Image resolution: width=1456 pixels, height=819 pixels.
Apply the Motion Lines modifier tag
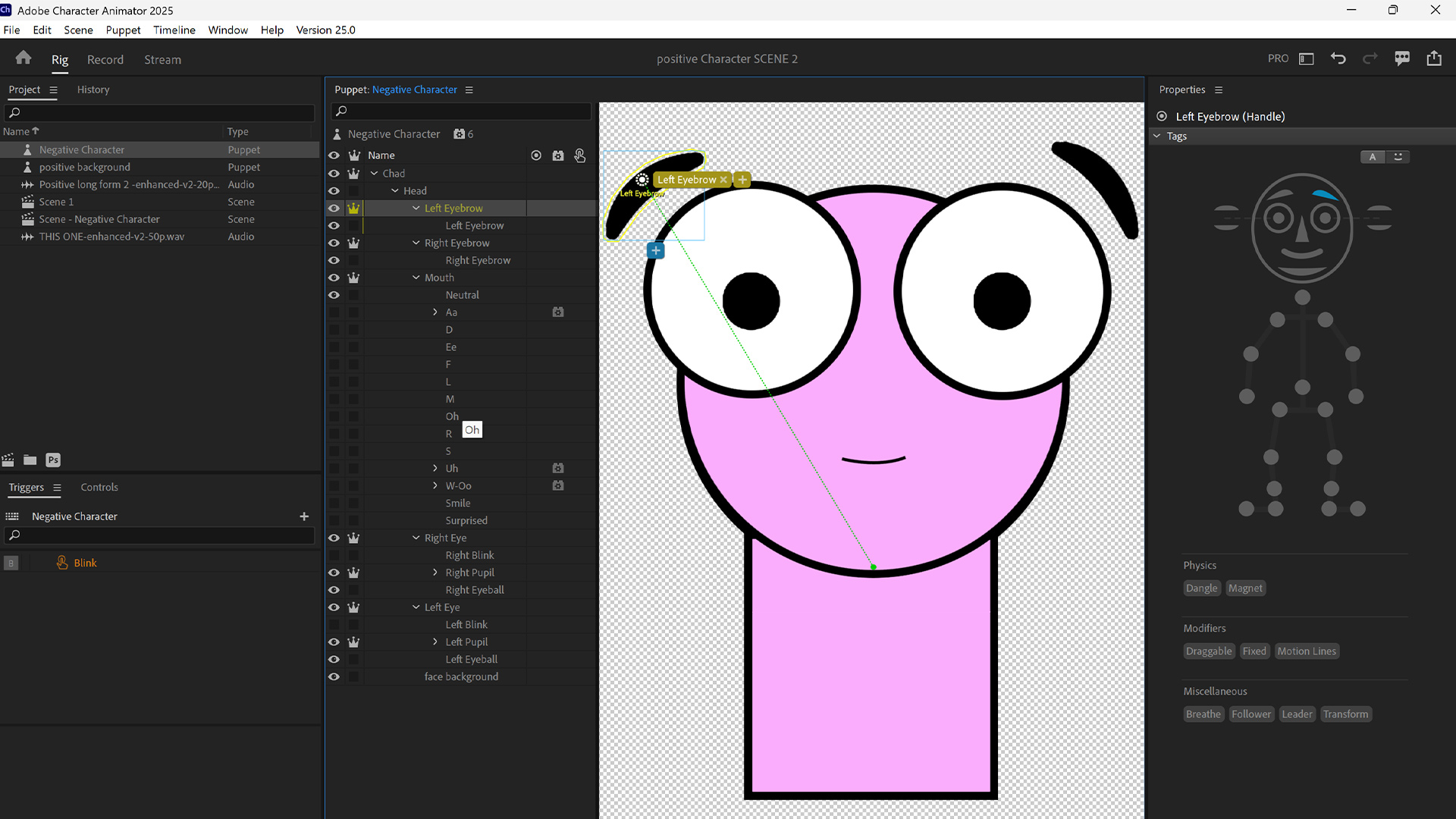[1307, 651]
